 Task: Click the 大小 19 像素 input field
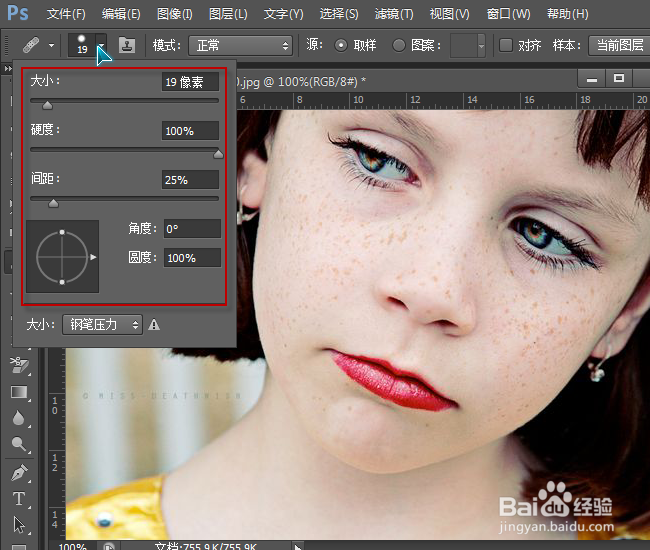[190, 82]
